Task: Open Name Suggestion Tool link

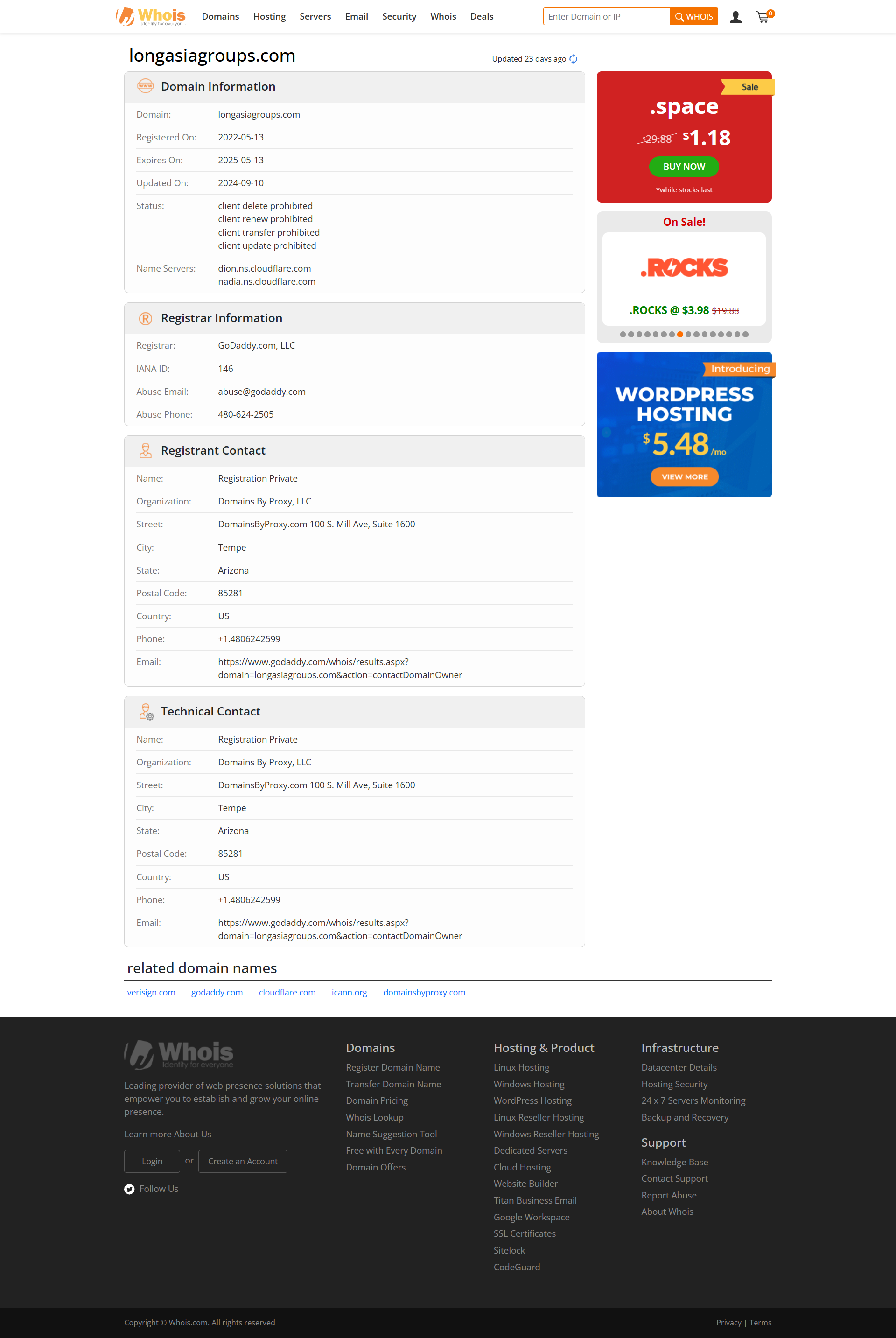Action: point(392,1135)
